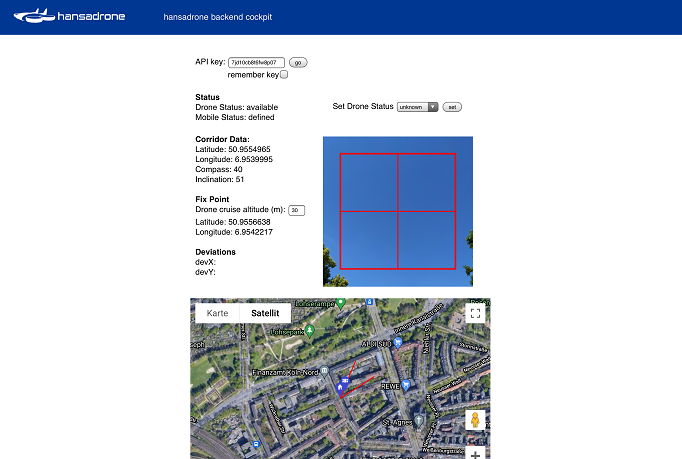
Task: Click the ALDI SÜD shopping marker
Action: point(398,341)
